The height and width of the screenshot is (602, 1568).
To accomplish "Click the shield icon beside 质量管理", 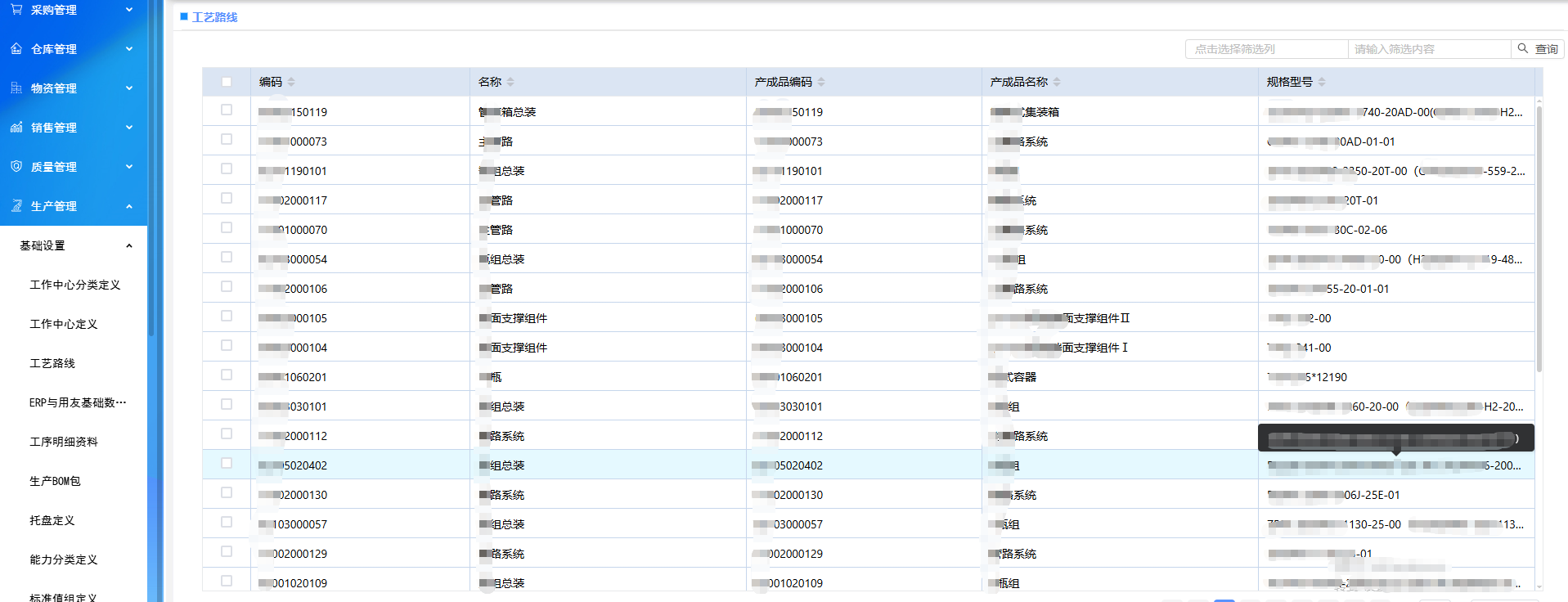I will point(16,166).
